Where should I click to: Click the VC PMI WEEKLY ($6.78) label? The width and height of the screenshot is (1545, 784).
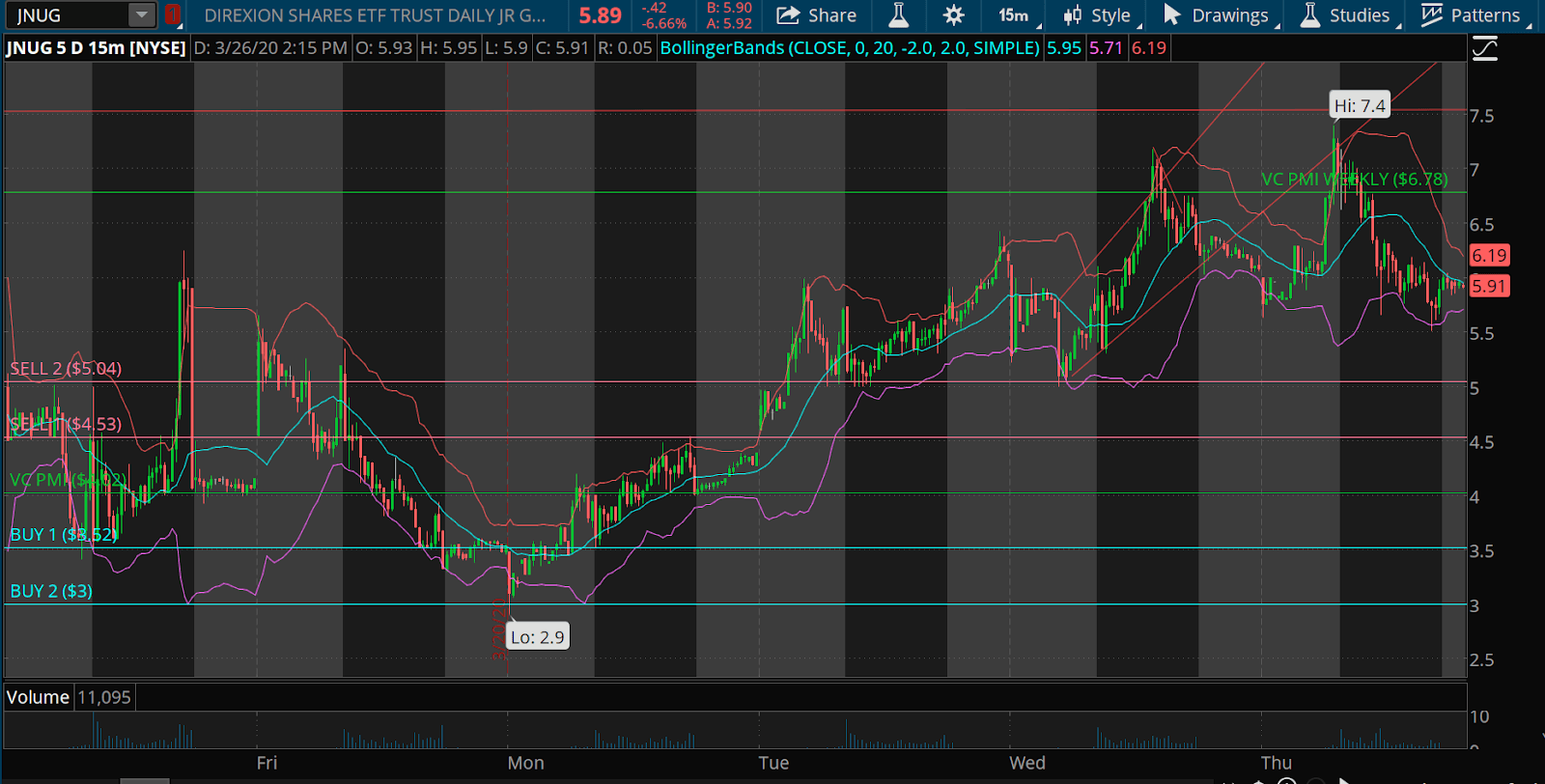coord(1354,180)
